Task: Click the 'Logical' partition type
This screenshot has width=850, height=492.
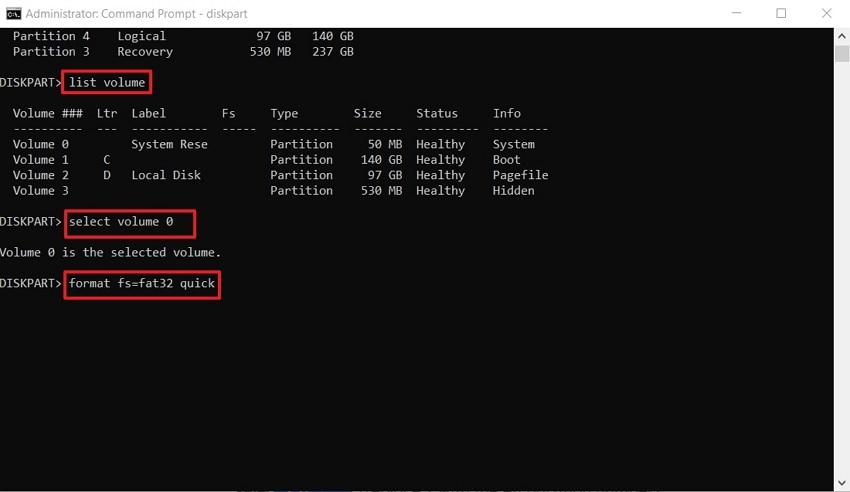Action: (141, 36)
